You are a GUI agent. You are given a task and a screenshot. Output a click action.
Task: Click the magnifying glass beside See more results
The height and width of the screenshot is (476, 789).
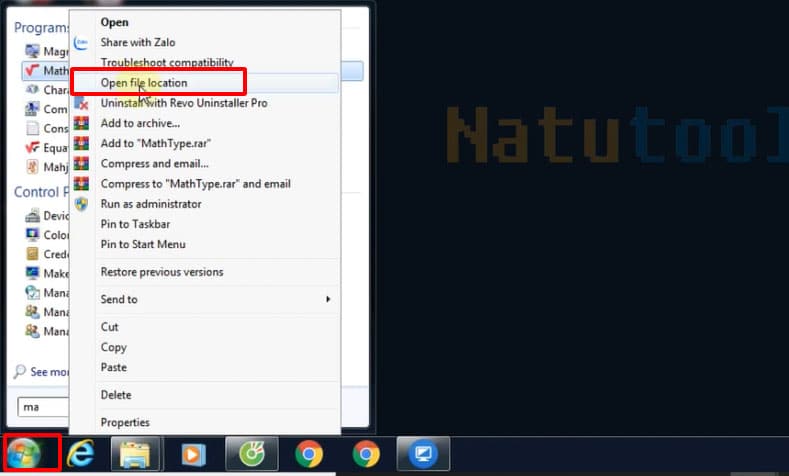pos(19,371)
